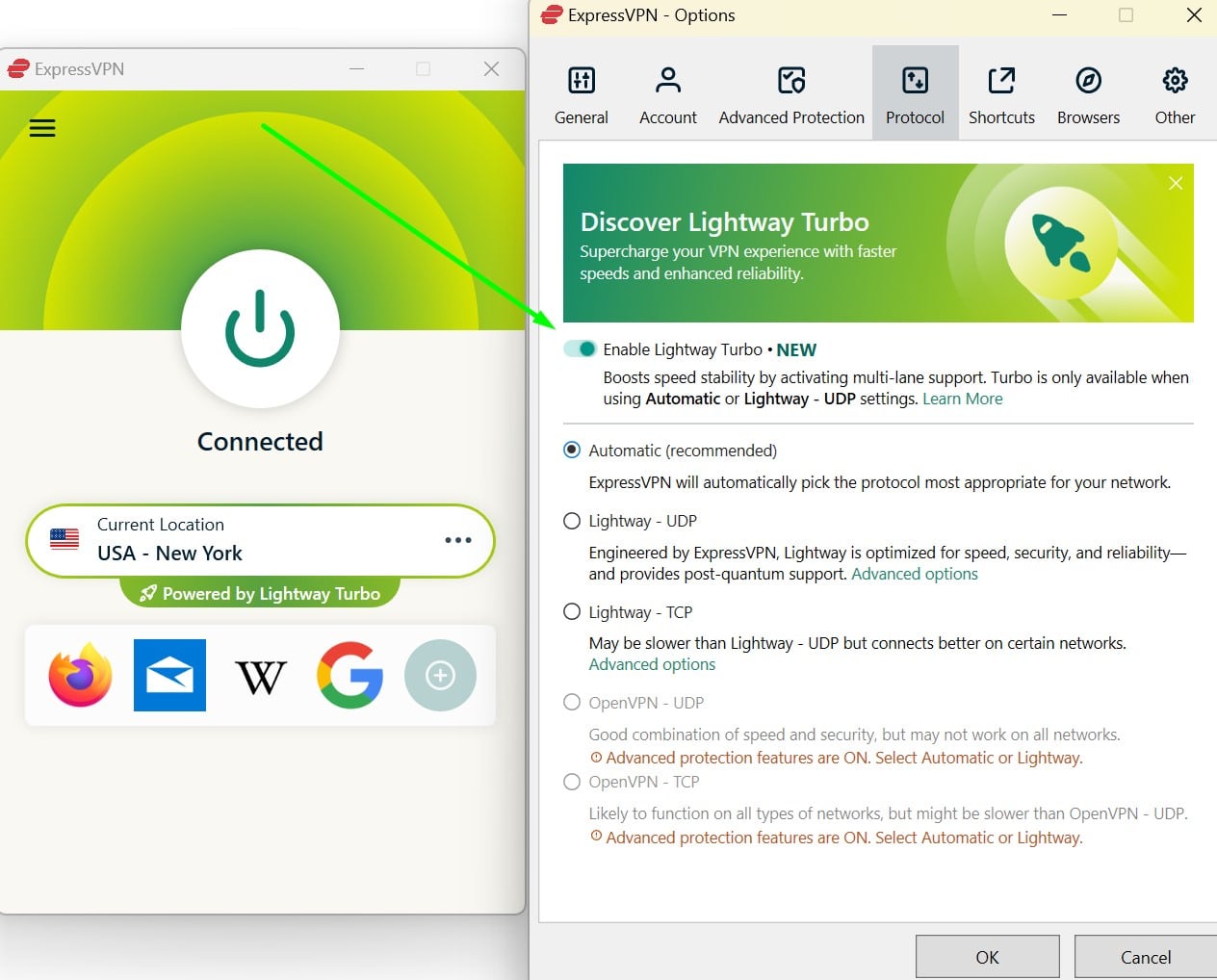Select the OpenVPN - TCP radio button
This screenshot has height=980, width=1217.
pos(572,782)
